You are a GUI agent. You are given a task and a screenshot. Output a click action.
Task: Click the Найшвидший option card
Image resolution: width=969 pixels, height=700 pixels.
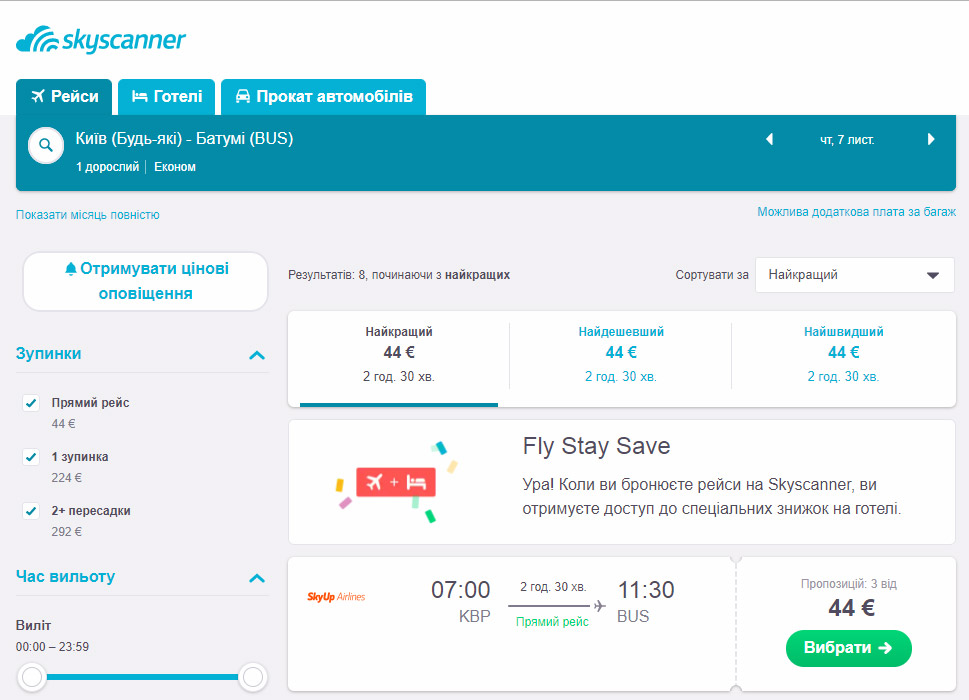843,354
